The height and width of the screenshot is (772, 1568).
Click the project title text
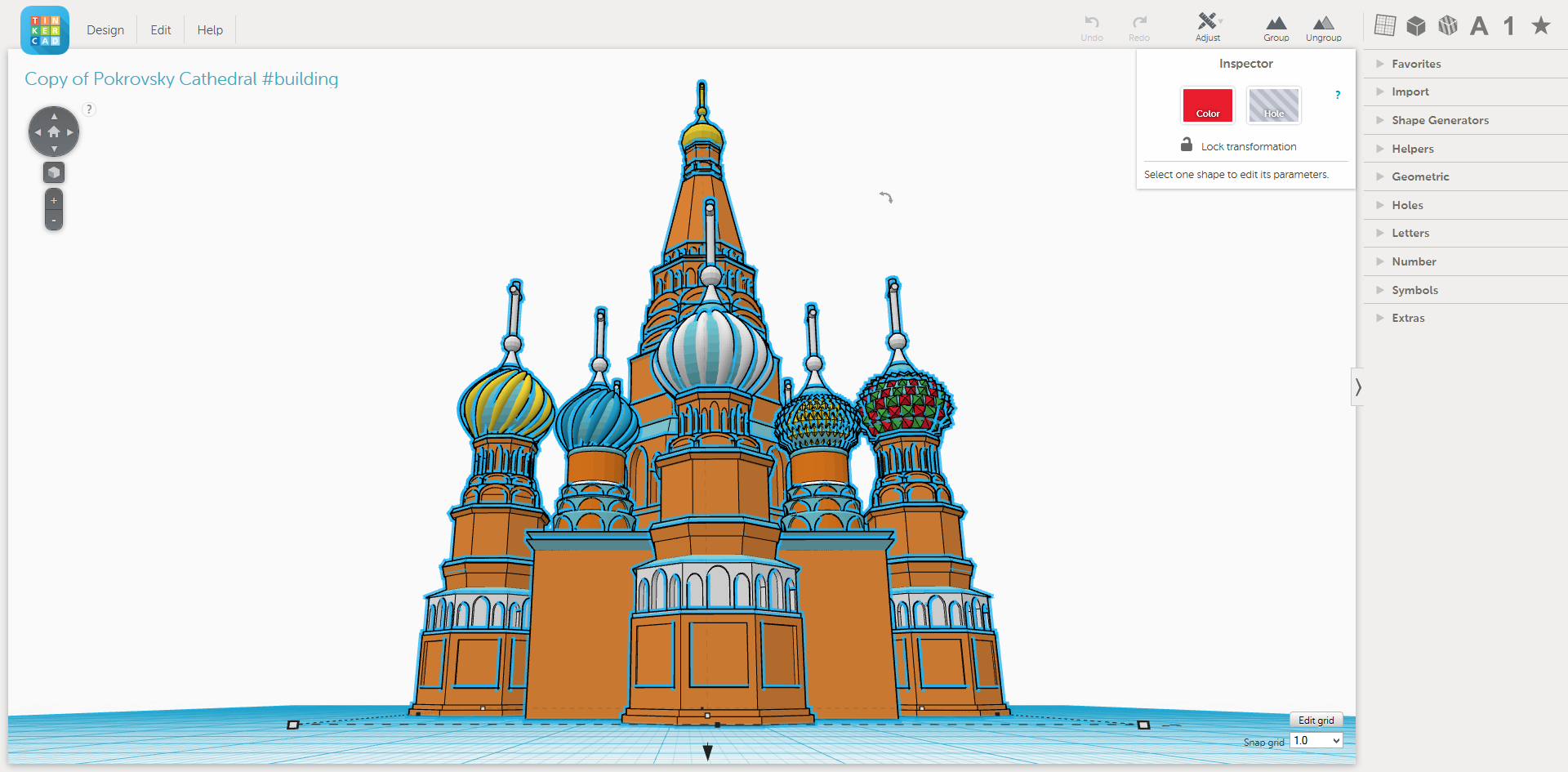[181, 78]
